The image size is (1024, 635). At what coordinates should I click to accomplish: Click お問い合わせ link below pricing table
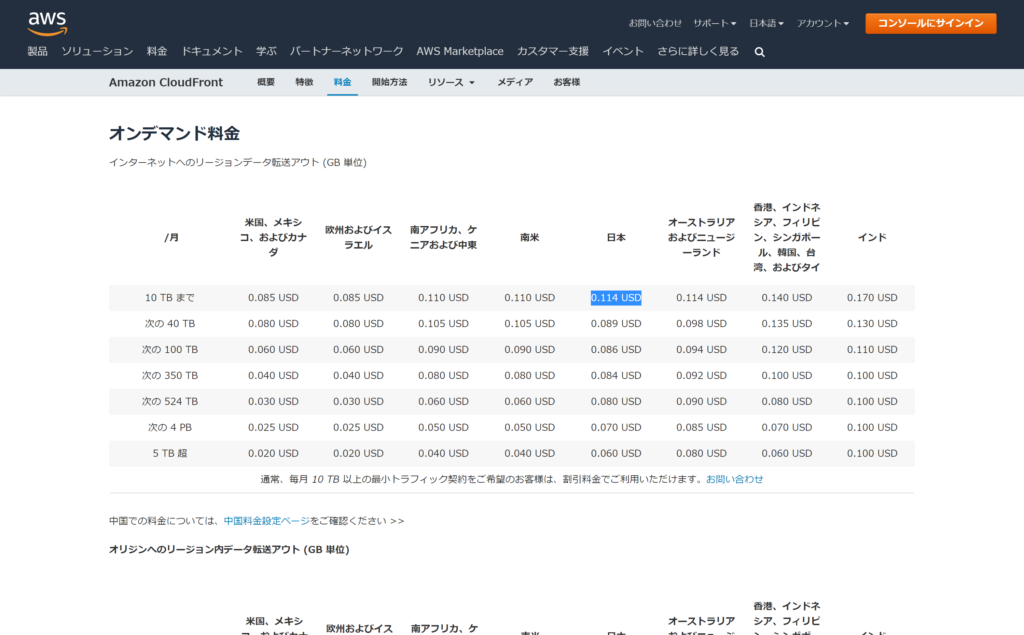(734, 479)
